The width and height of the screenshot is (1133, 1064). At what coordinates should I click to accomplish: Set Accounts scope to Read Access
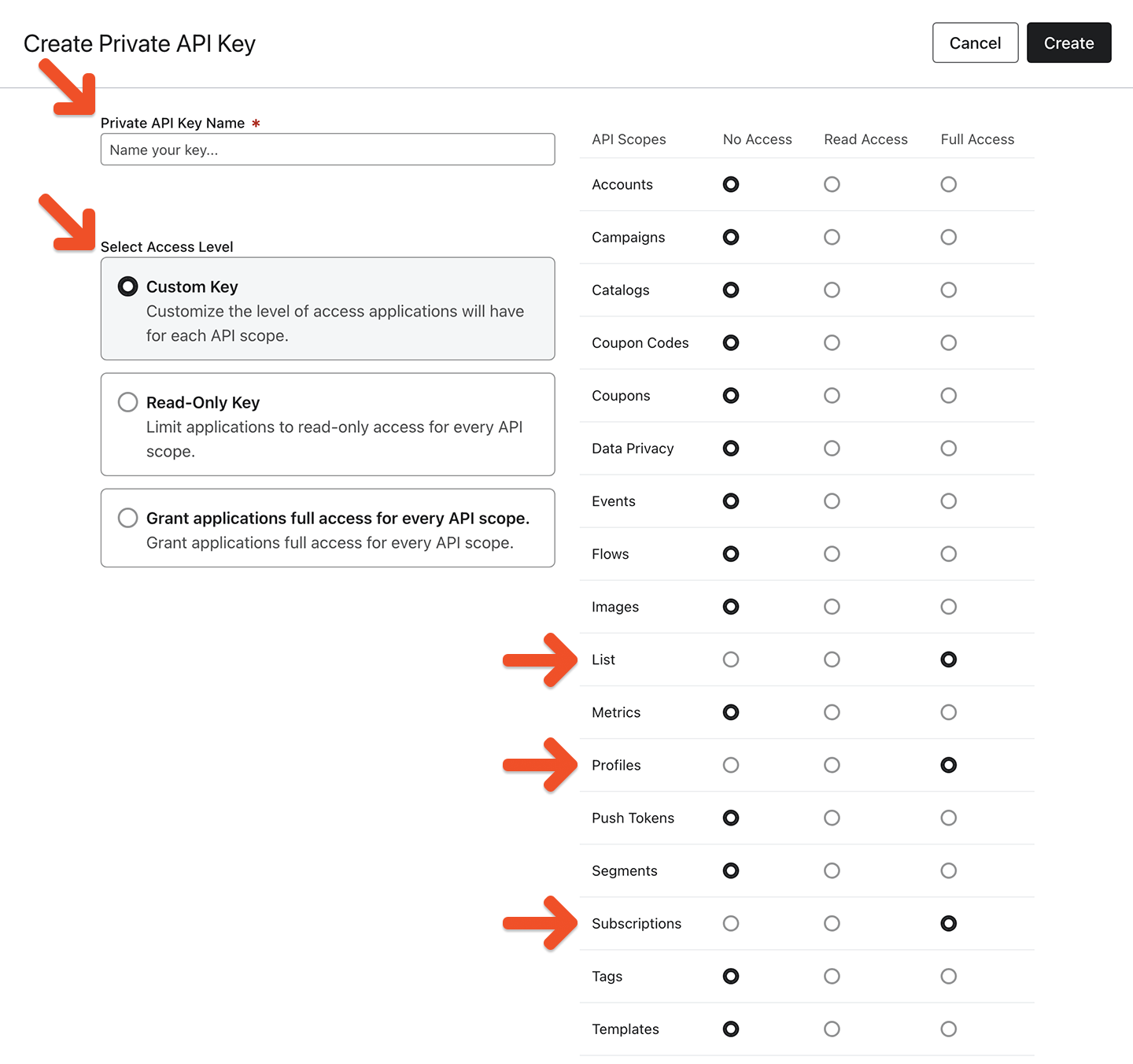click(832, 184)
